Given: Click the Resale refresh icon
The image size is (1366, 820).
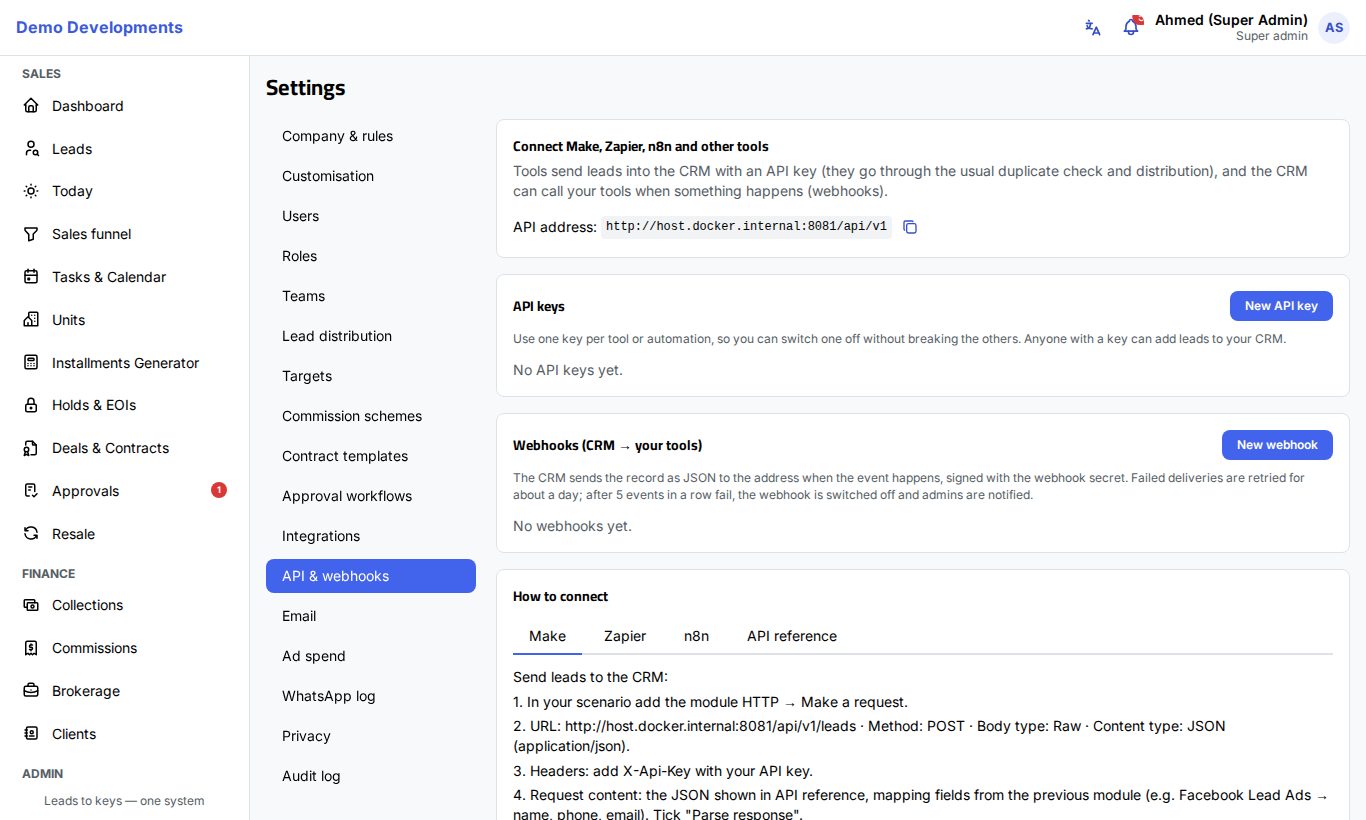Looking at the screenshot, I should pos(32,534).
